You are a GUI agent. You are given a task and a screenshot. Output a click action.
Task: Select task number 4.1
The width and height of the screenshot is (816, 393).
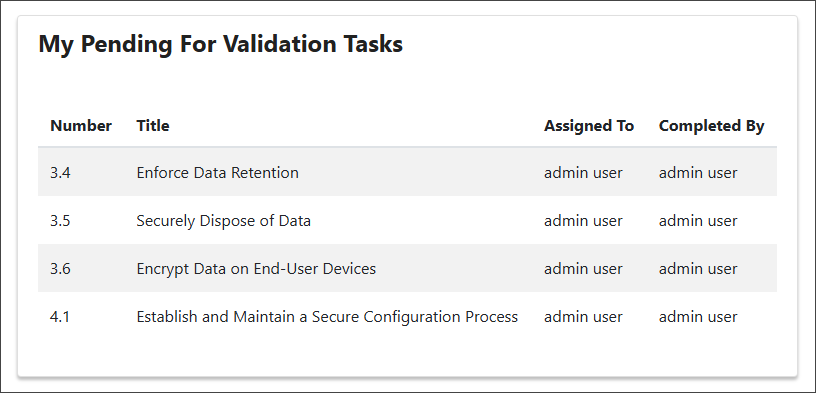[60, 316]
